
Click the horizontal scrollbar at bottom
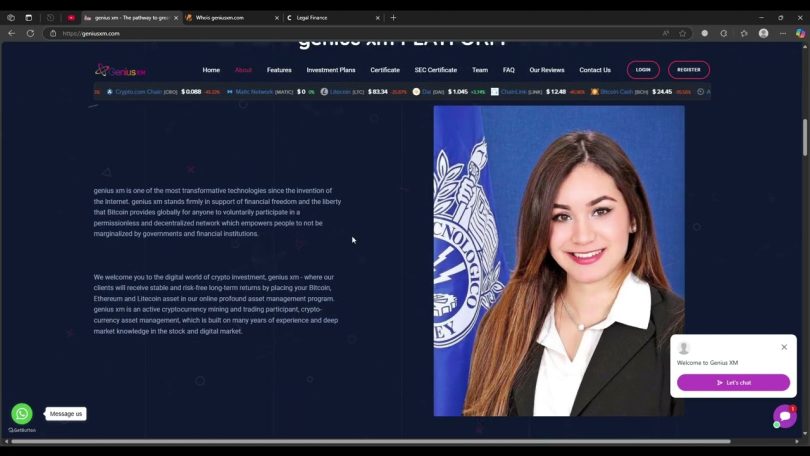tap(370, 442)
